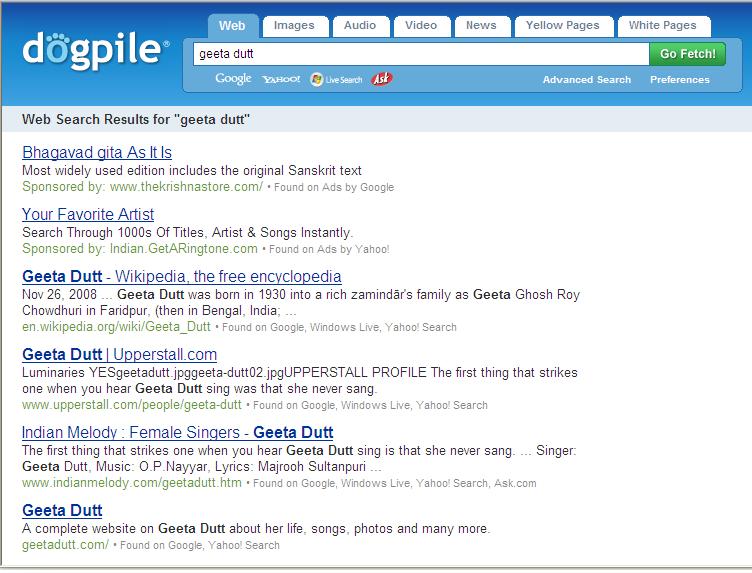This screenshot has width=752, height=573.
Task: Click the Web Search Results heading
Action: (136, 119)
